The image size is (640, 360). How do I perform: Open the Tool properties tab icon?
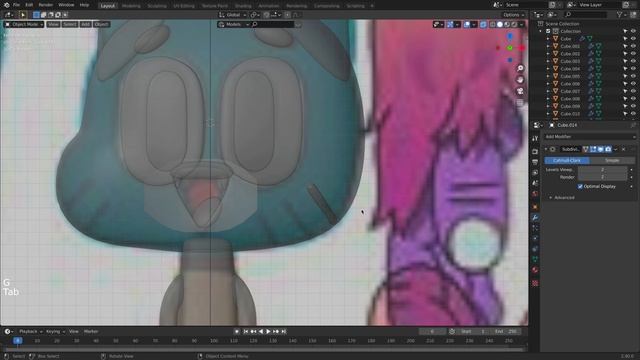point(535,139)
